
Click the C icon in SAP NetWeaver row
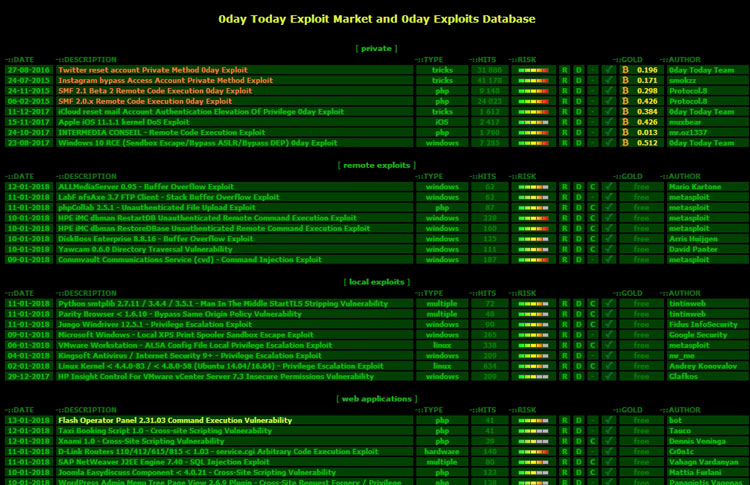(x=593, y=462)
